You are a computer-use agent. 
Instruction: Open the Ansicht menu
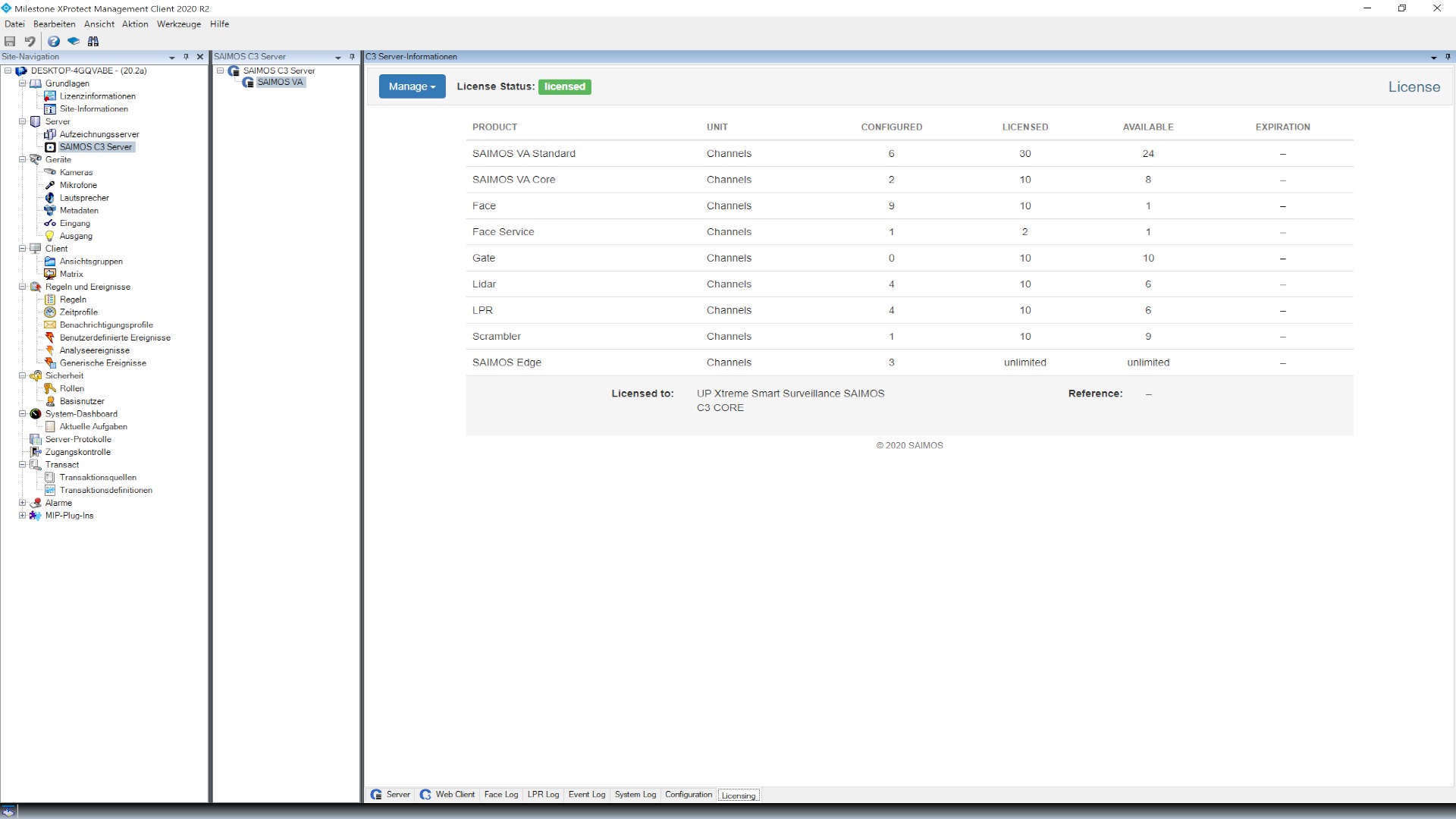point(99,24)
